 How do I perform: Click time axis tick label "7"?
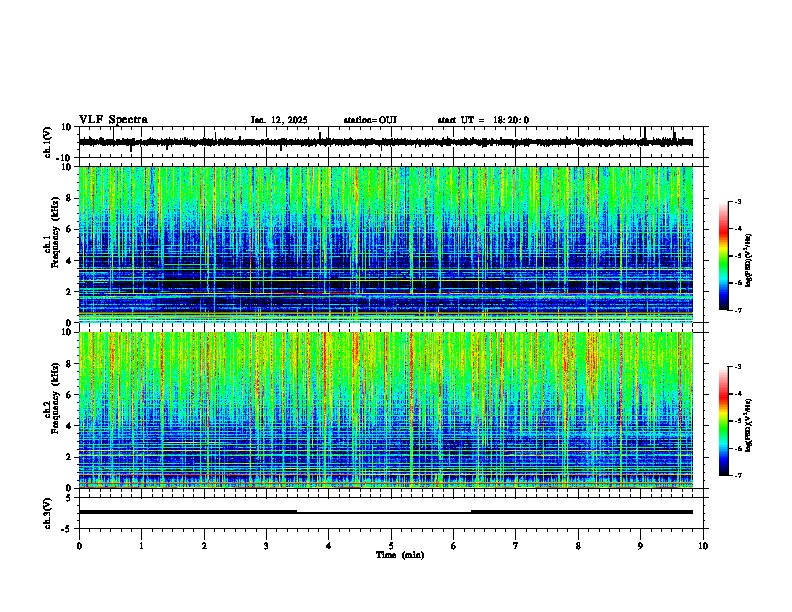[516, 546]
